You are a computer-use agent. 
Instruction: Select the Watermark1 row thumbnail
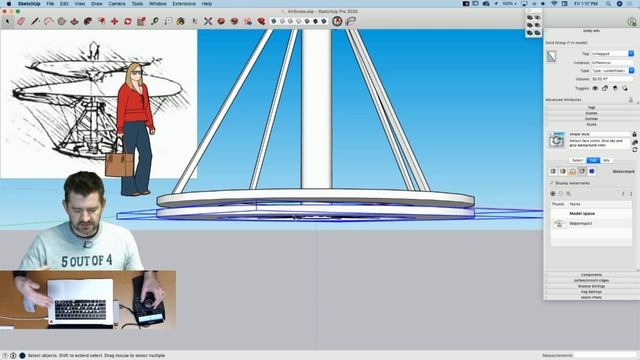pos(559,224)
